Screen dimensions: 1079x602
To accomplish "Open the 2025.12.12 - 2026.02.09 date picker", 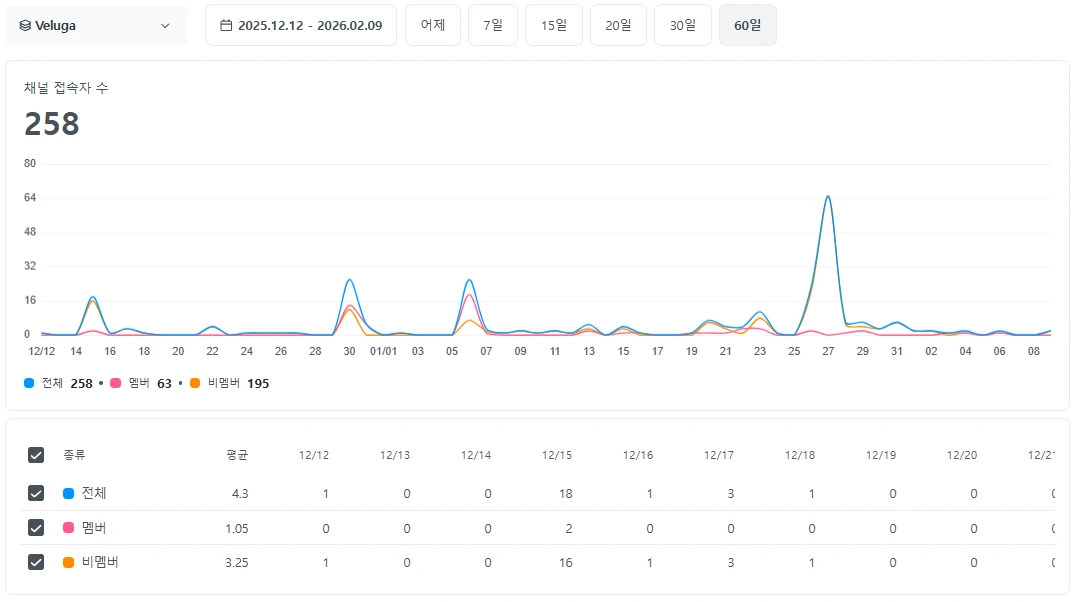I will pyautogui.click(x=300, y=26).
